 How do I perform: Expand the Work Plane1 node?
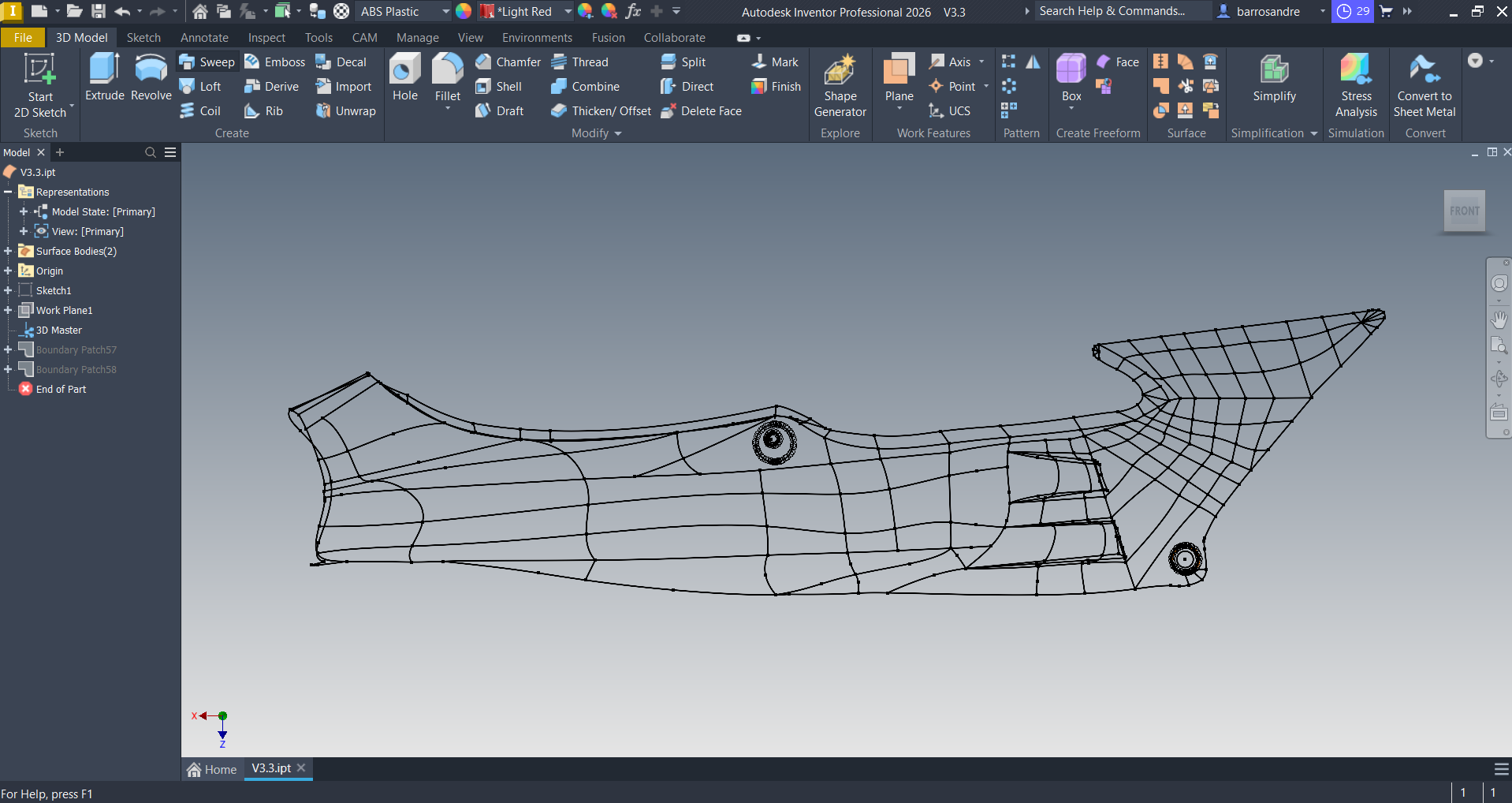point(8,310)
